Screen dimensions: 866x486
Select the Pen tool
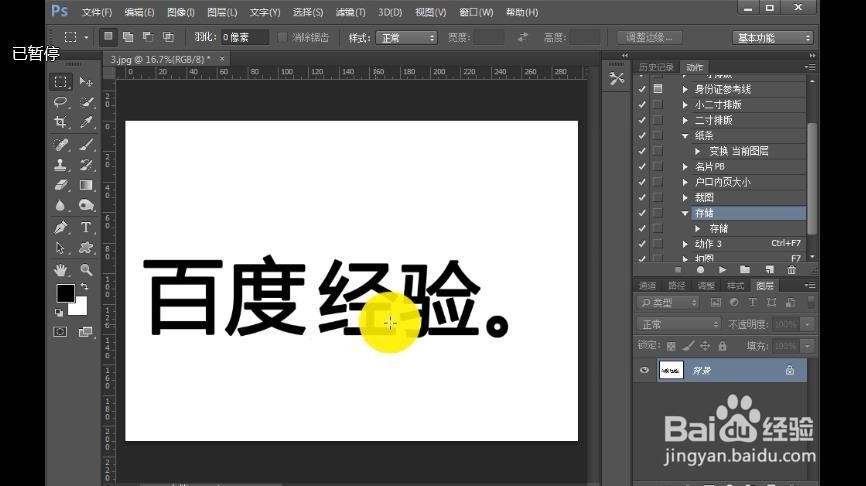tap(61, 228)
